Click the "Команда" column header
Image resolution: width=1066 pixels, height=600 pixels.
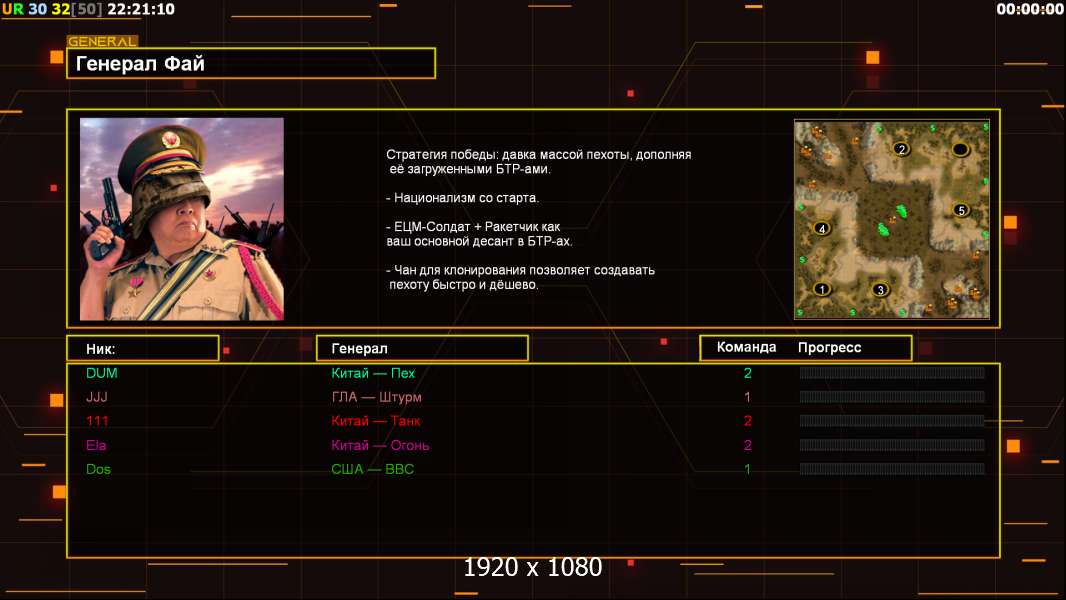tap(746, 347)
